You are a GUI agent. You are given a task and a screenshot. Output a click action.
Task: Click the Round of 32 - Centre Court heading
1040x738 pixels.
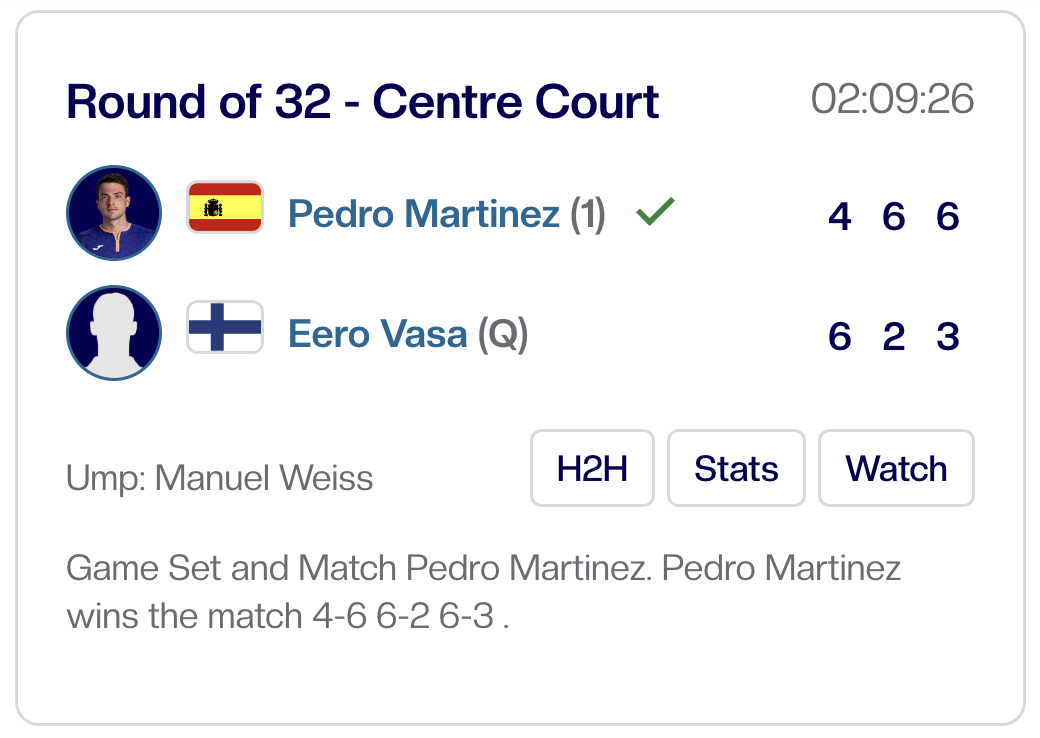(x=363, y=102)
